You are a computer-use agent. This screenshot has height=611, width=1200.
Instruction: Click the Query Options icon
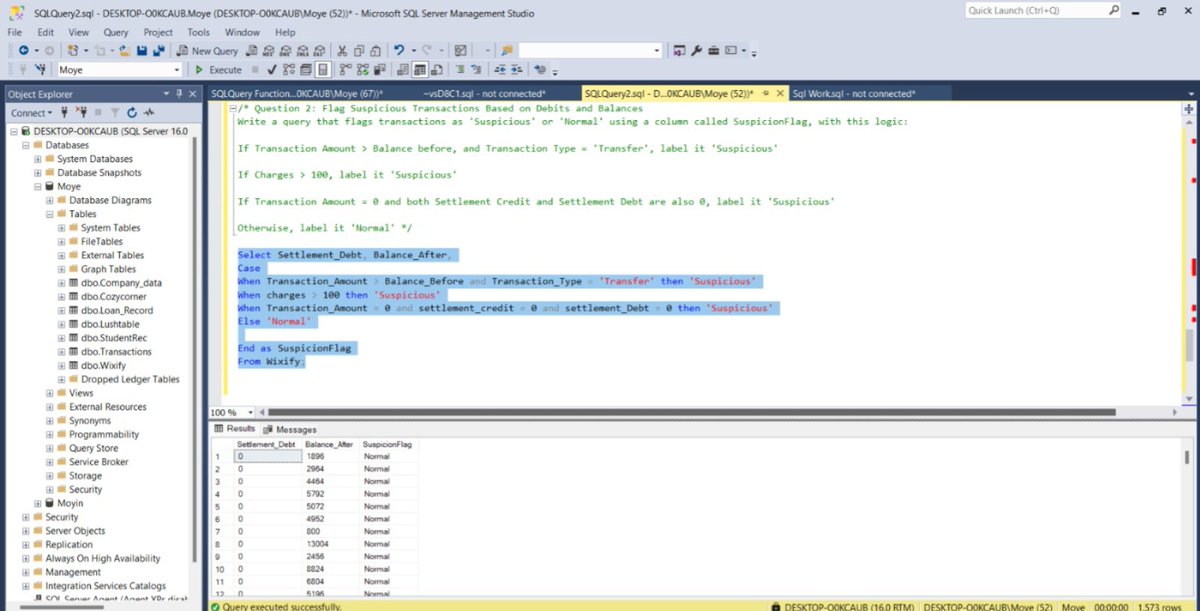304,70
